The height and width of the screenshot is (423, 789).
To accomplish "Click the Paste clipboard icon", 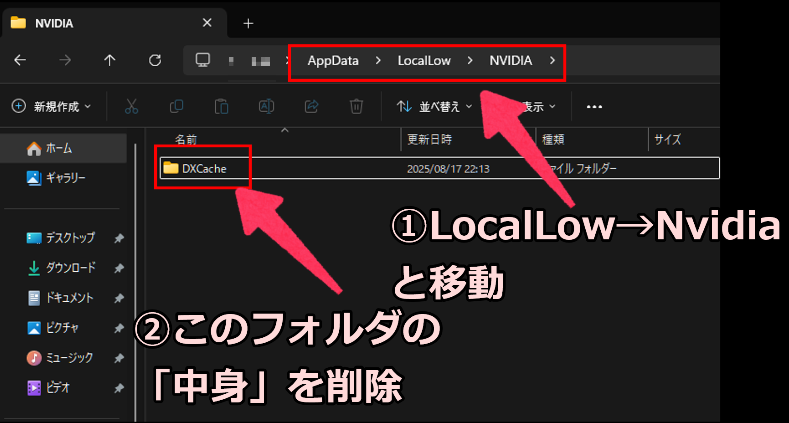I will click(221, 106).
